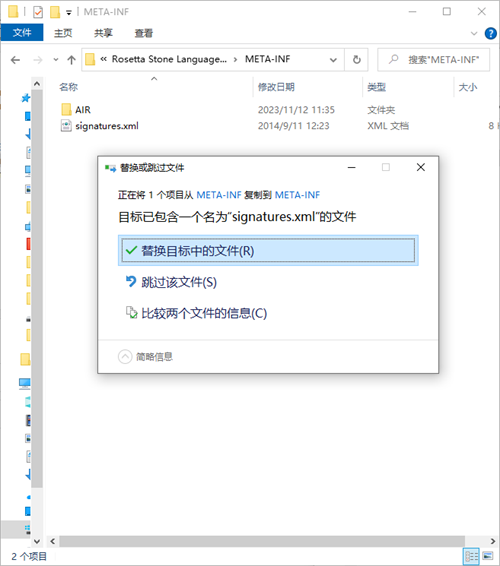This screenshot has width=500, height=566.
Task: Click properties checkmark icon in title bar
Action: 38,12
